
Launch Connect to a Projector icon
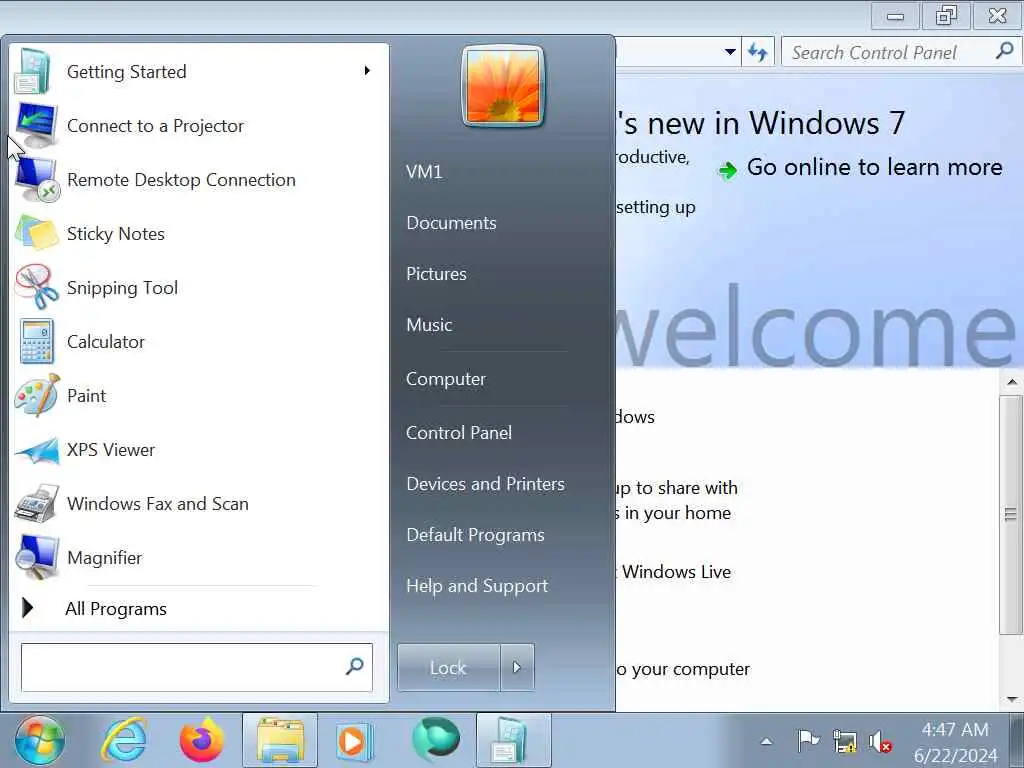[37, 125]
